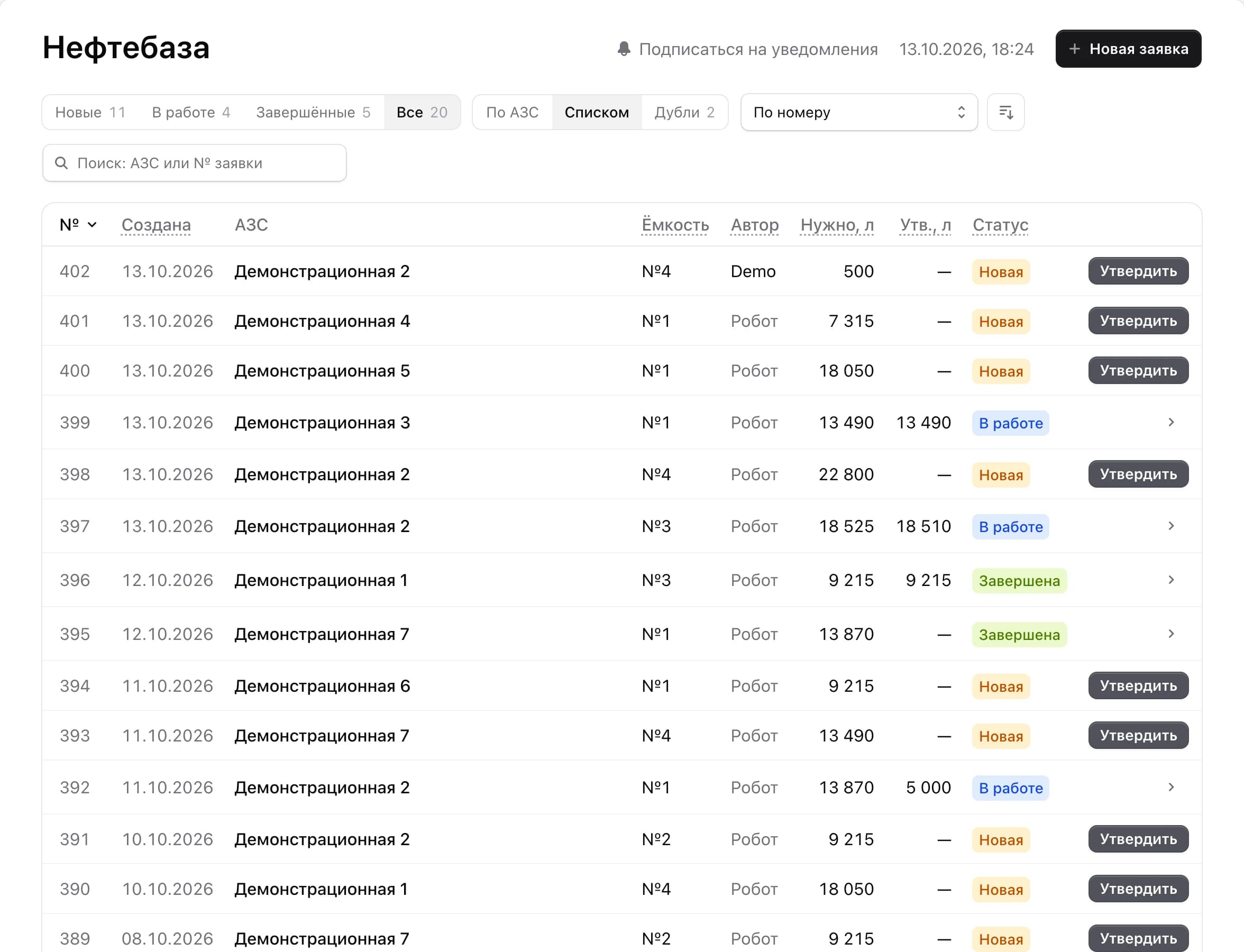Click the Создана column header
The image size is (1244, 952).
click(156, 225)
